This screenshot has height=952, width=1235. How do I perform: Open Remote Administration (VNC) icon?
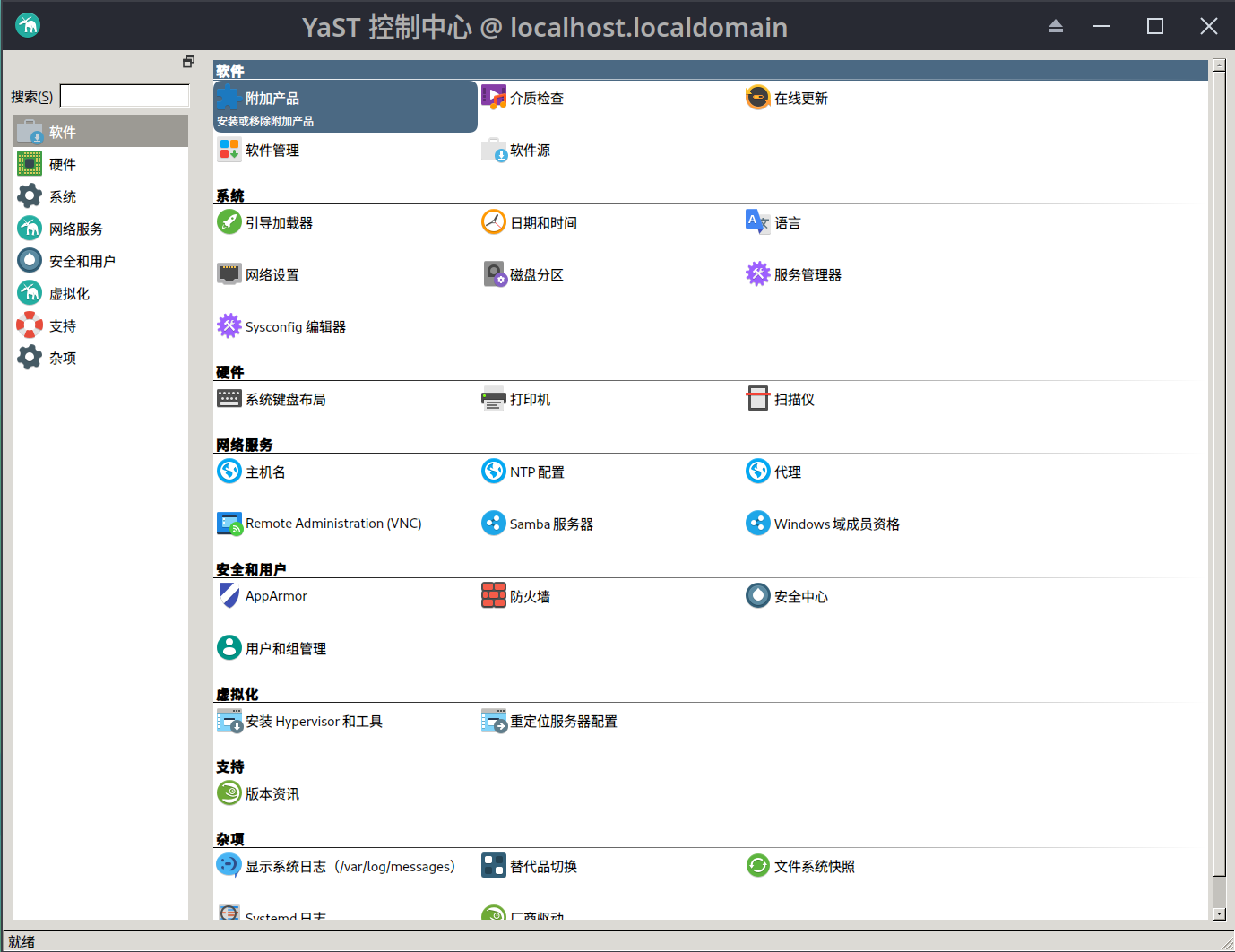pos(229,523)
